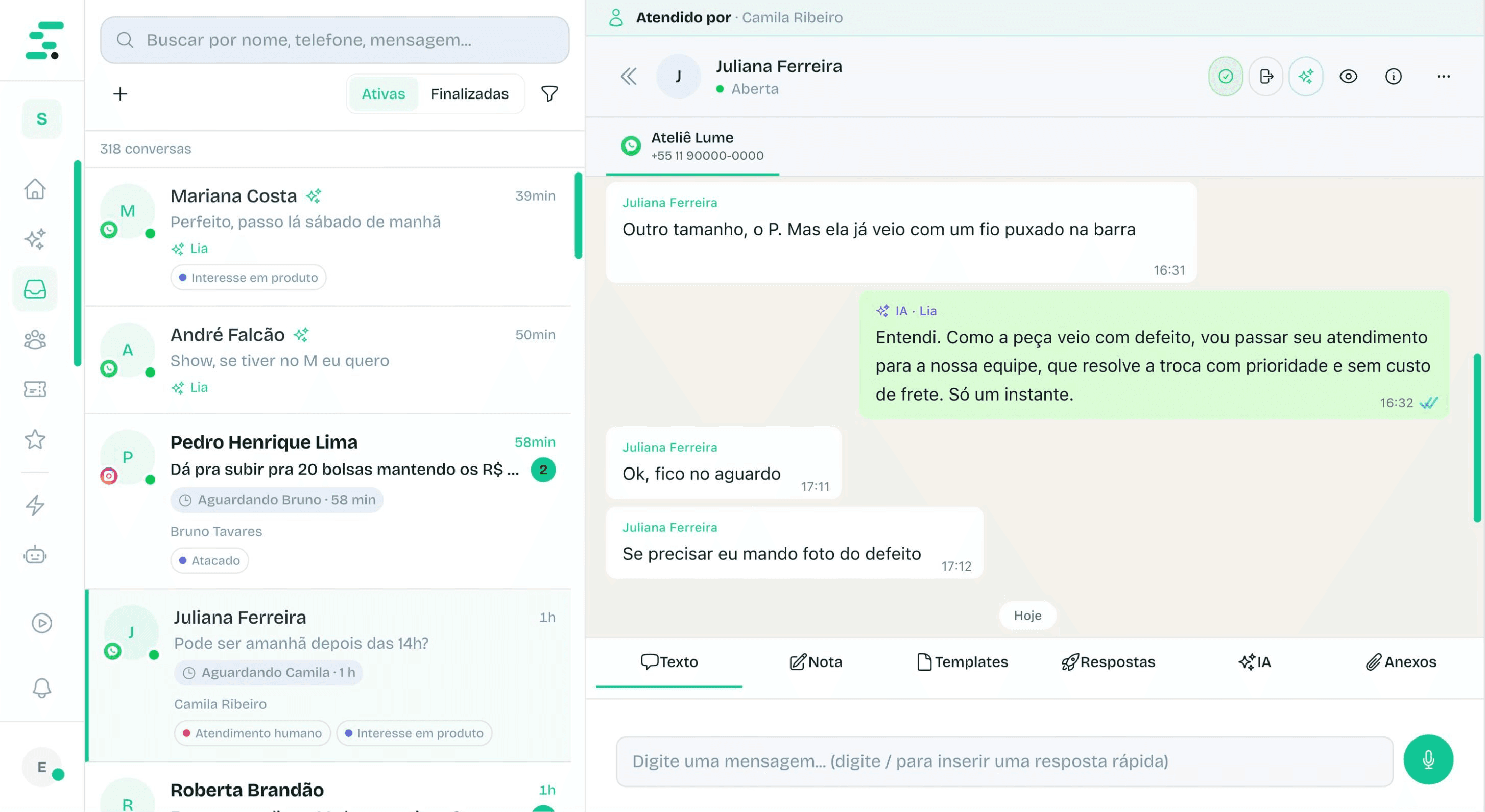The height and width of the screenshot is (812, 1485).
Task: Open conversation info icon
Action: tap(1394, 76)
